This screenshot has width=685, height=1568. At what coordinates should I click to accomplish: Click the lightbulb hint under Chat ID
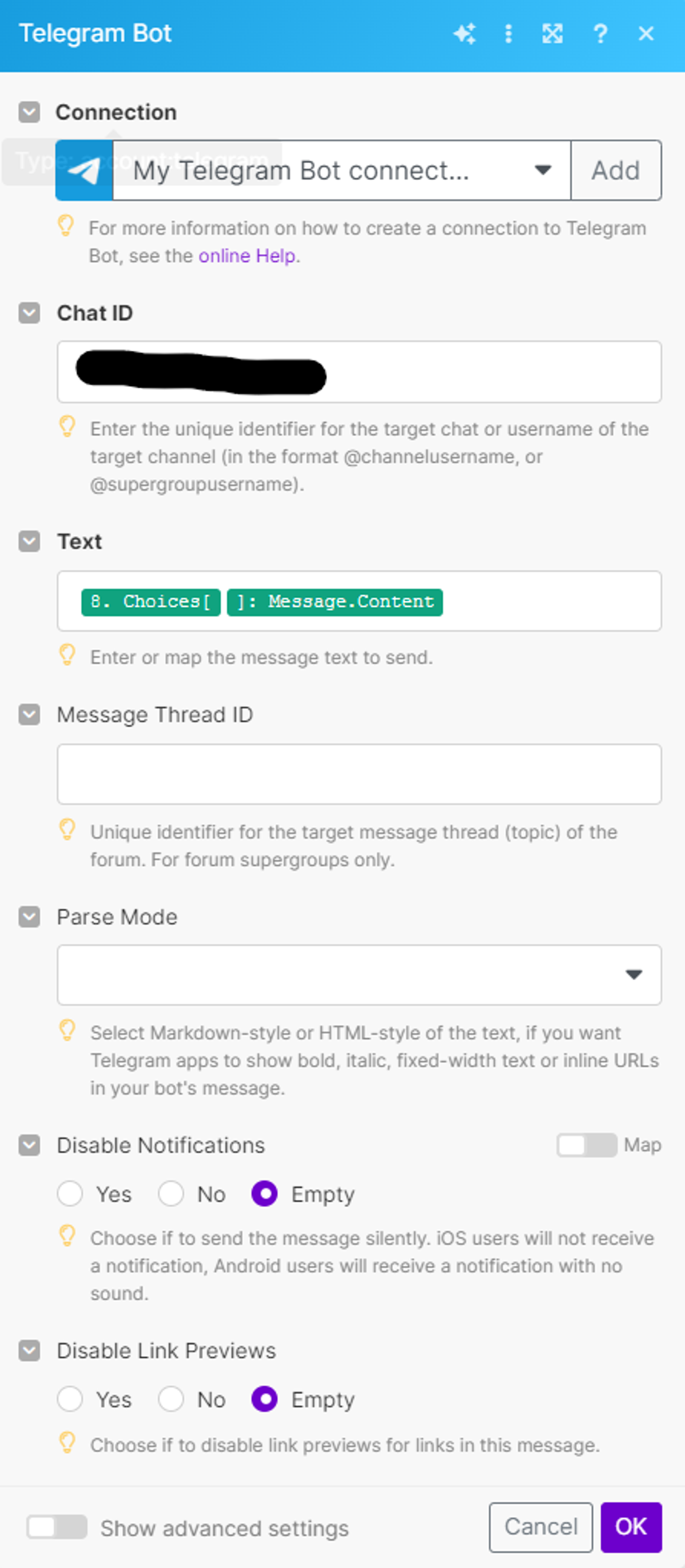pos(67,427)
